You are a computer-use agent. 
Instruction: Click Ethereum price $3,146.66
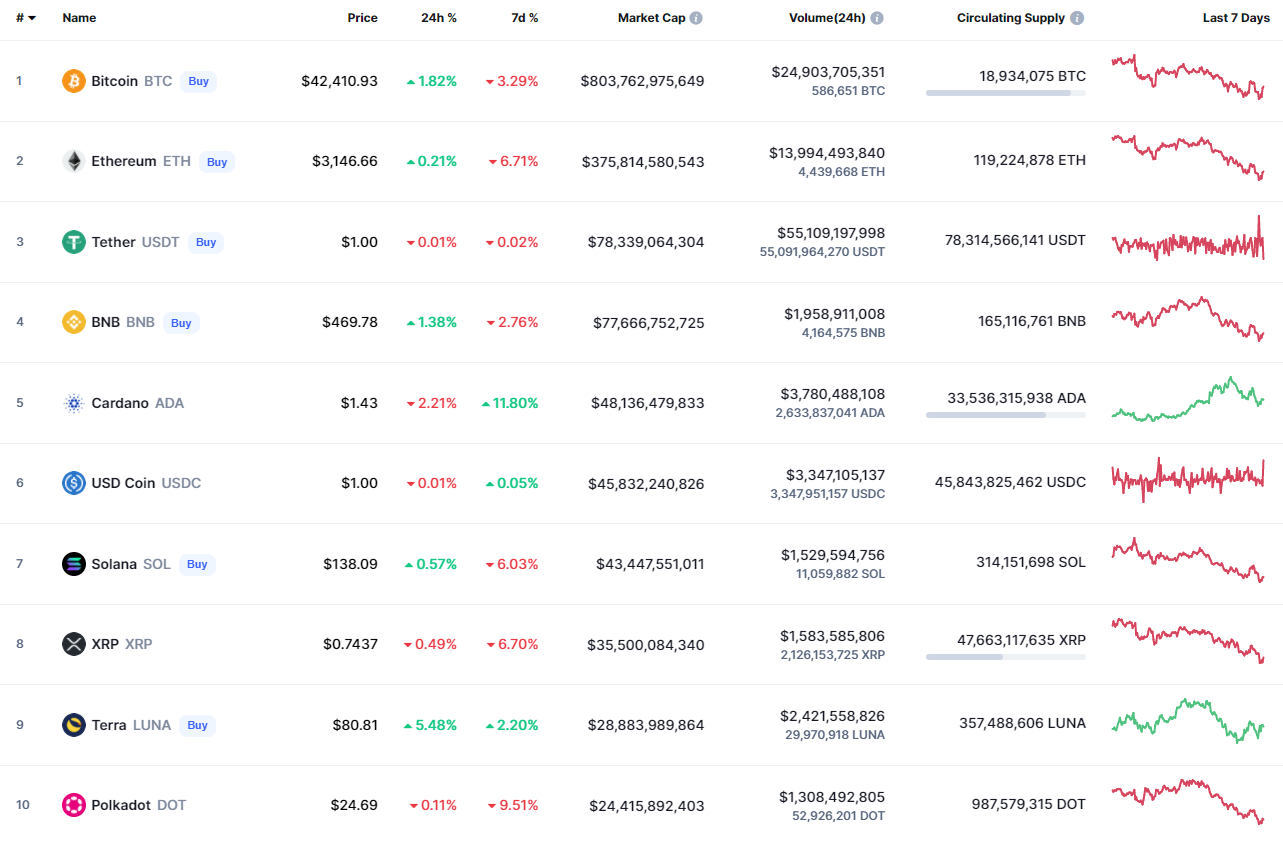[x=344, y=161]
